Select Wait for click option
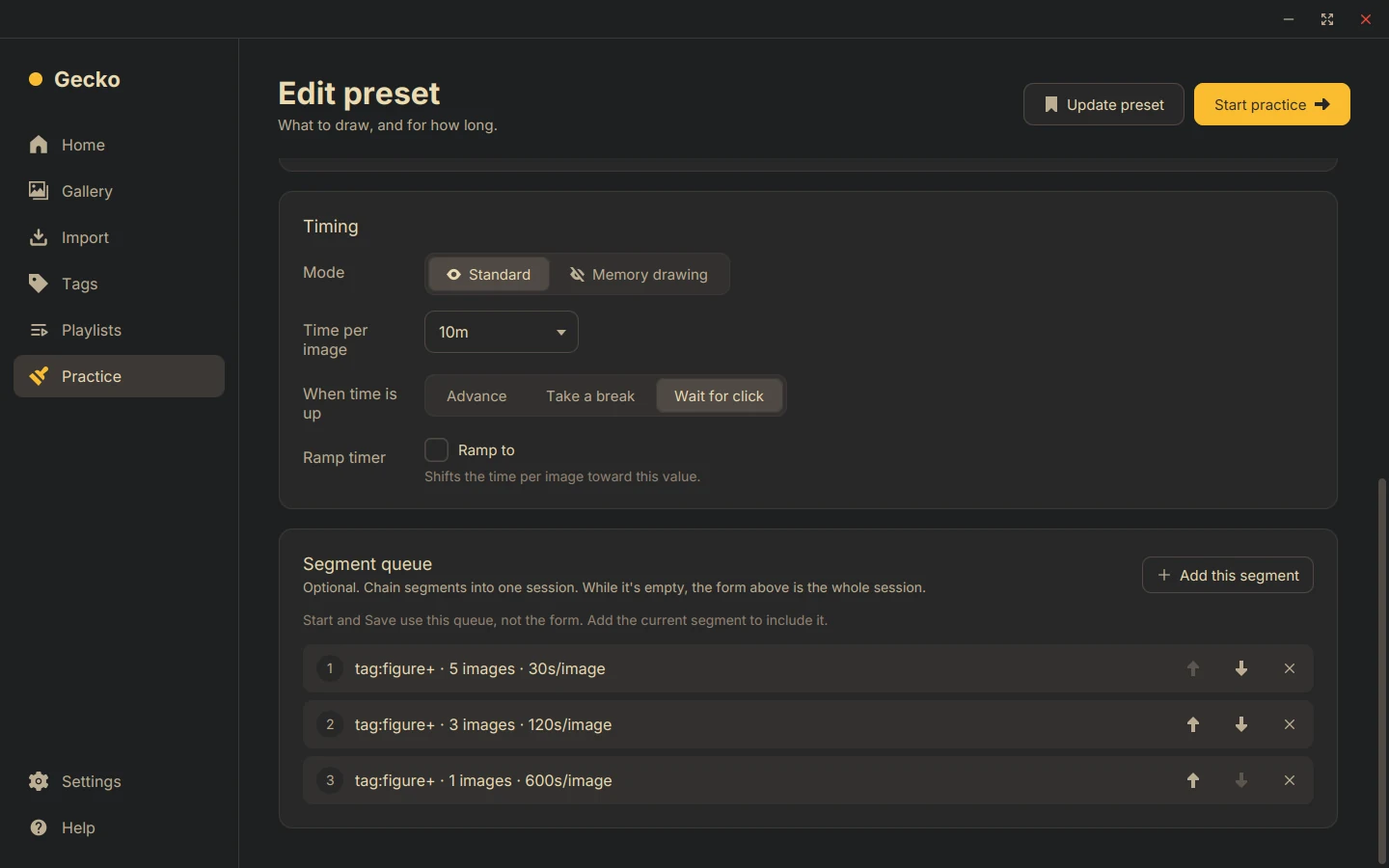1389x868 pixels. click(720, 395)
